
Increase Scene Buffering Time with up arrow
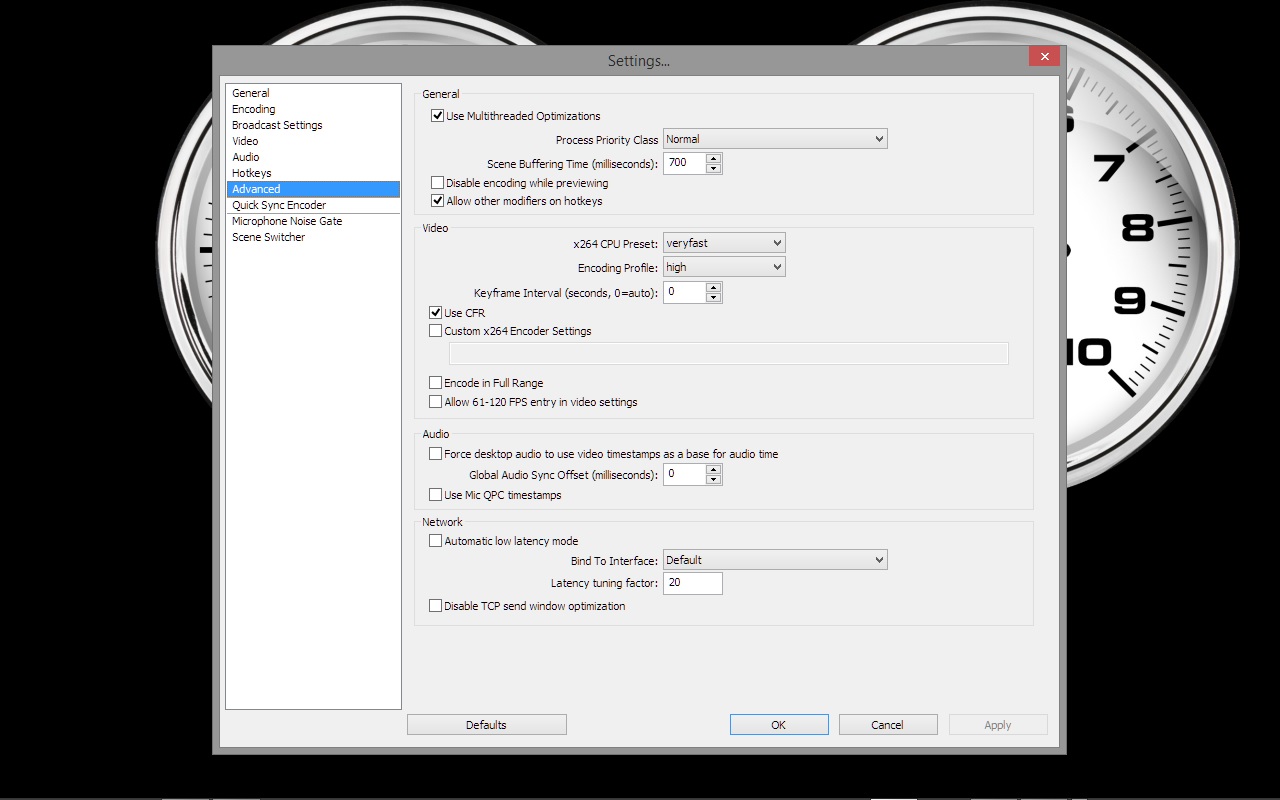(x=713, y=158)
